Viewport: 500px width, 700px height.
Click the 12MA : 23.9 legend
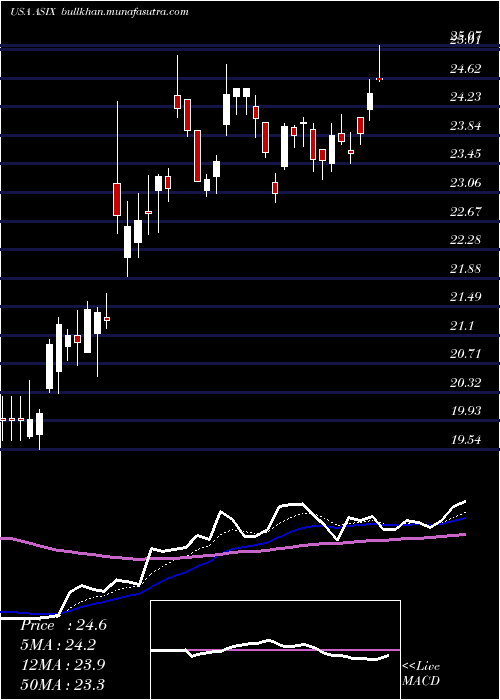click(62, 664)
